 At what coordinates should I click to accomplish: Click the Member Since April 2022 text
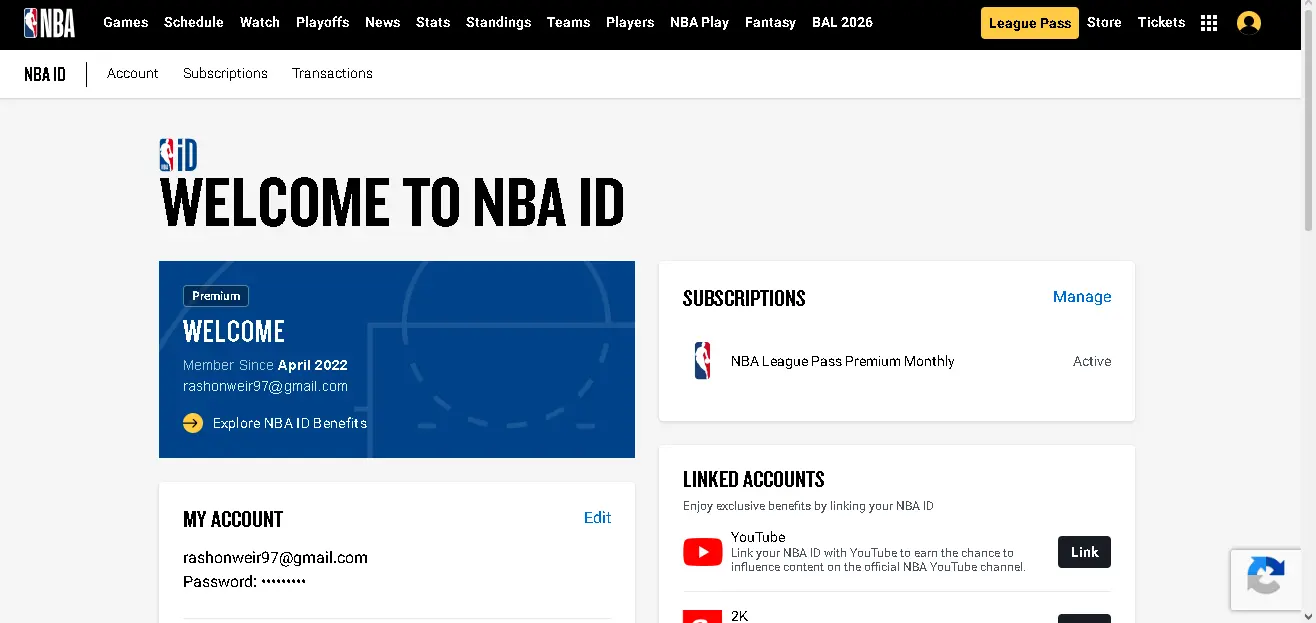click(265, 365)
